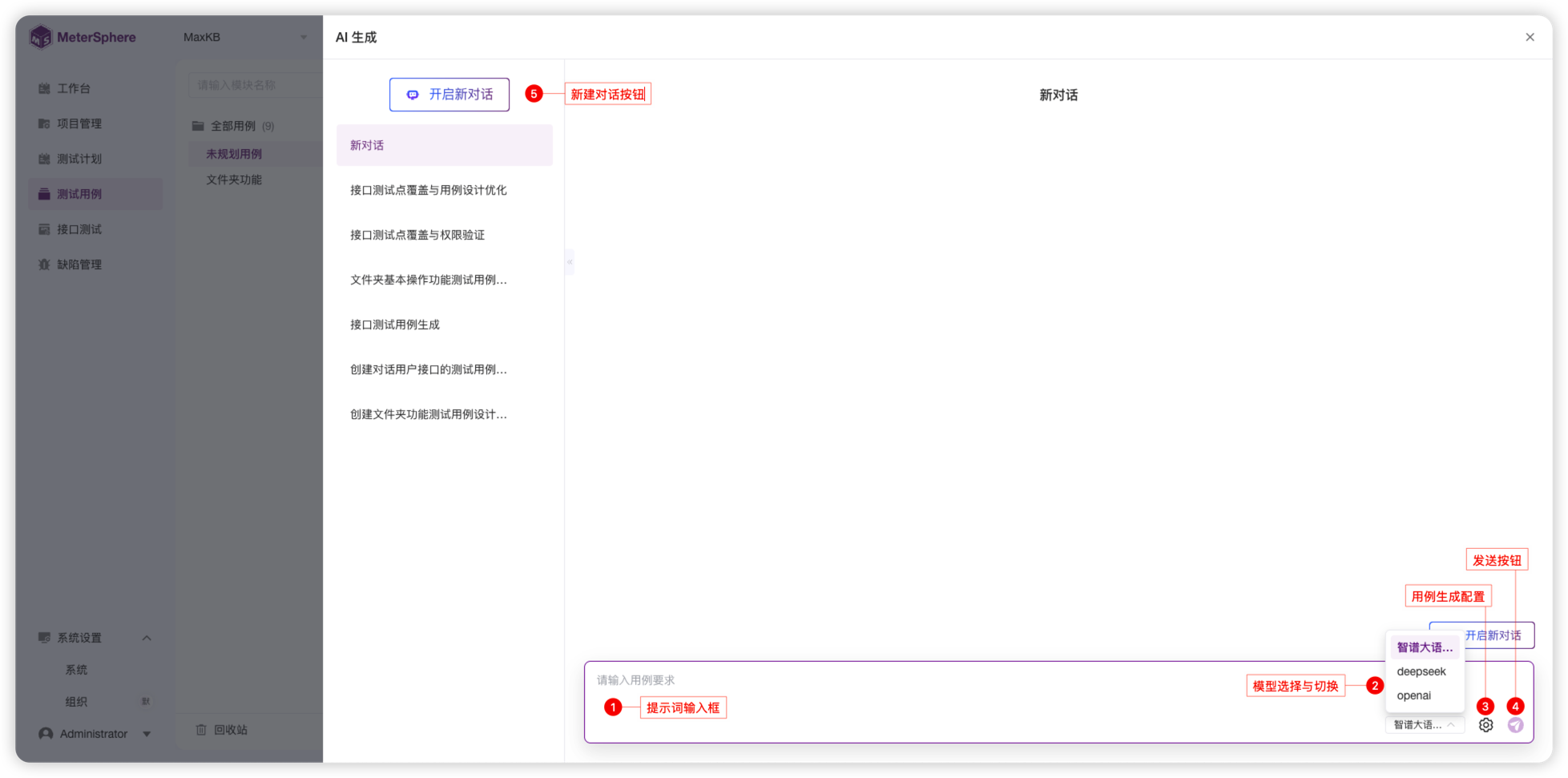Switch to the 系统 settings item

(x=76, y=669)
